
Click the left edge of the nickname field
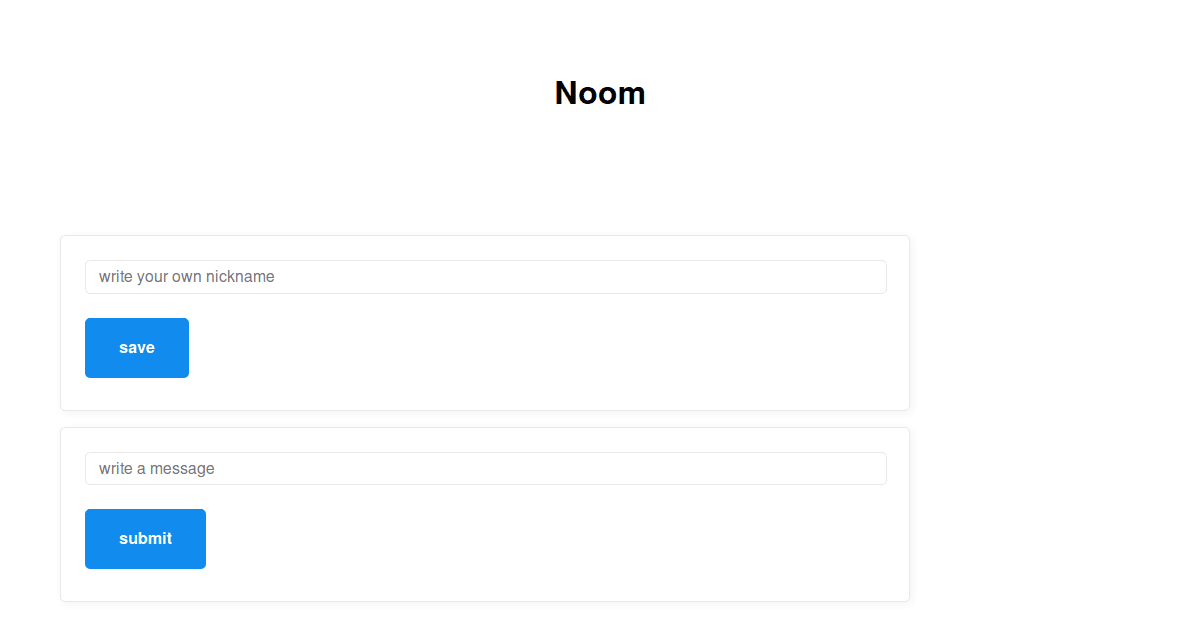click(x=95, y=277)
